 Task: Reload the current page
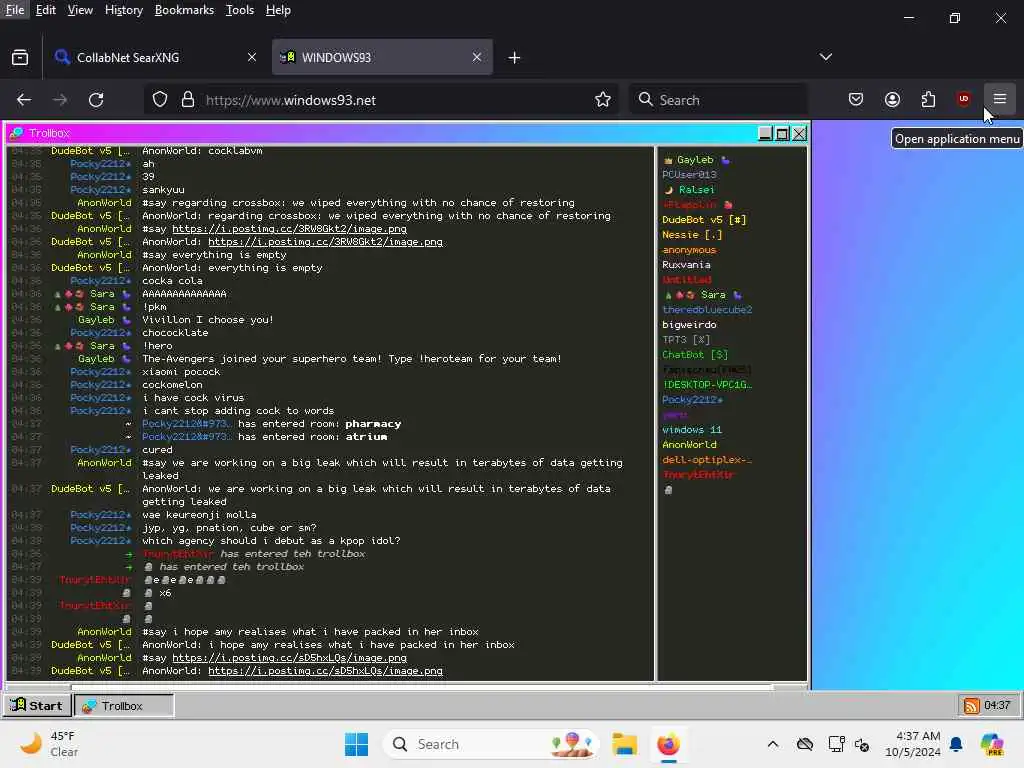[96, 99]
